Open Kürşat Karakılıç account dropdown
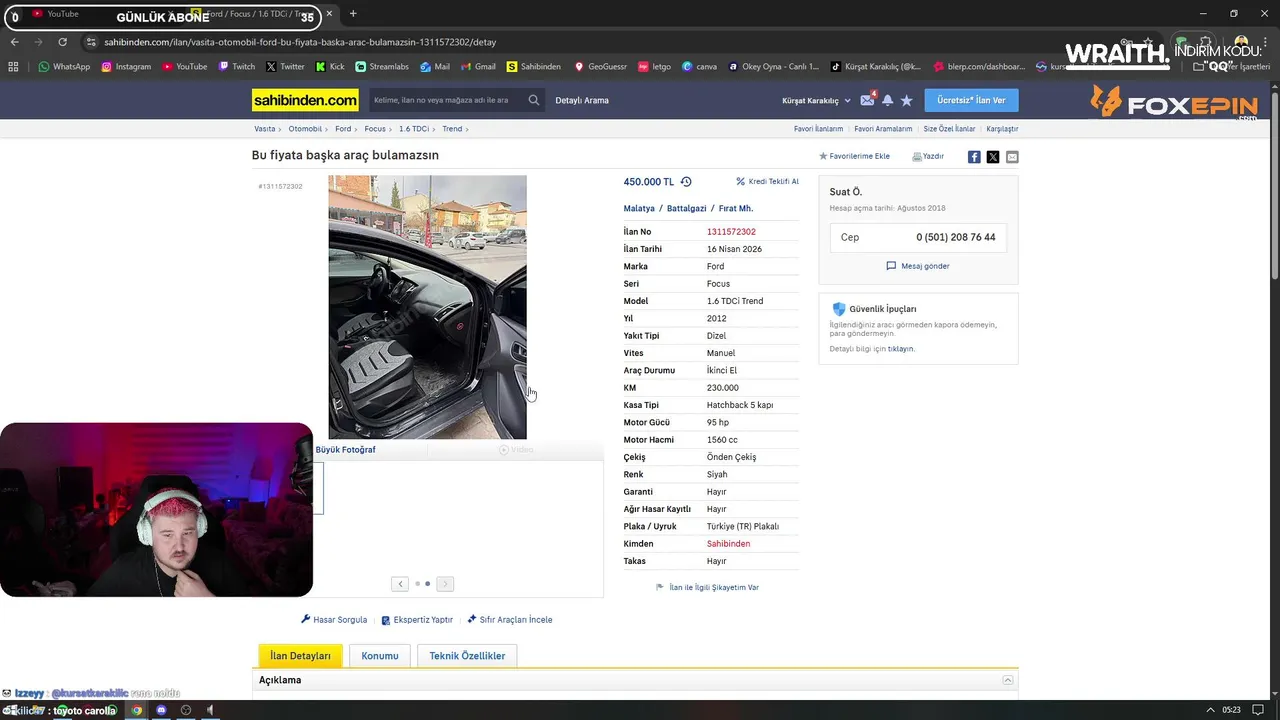Viewport: 1280px width, 720px height. [816, 100]
